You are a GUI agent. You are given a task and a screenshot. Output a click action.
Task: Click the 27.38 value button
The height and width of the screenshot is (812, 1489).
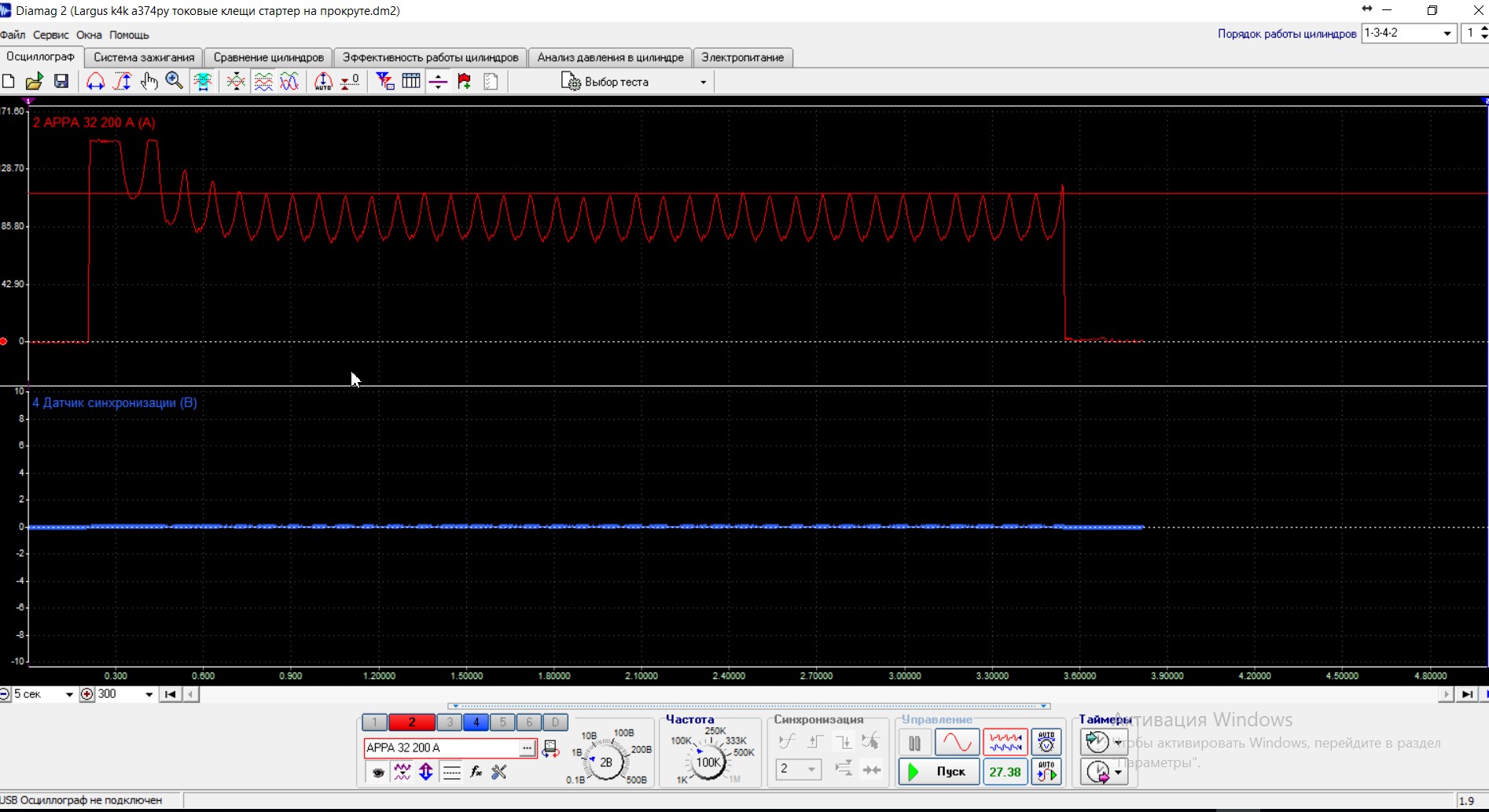click(x=1006, y=772)
